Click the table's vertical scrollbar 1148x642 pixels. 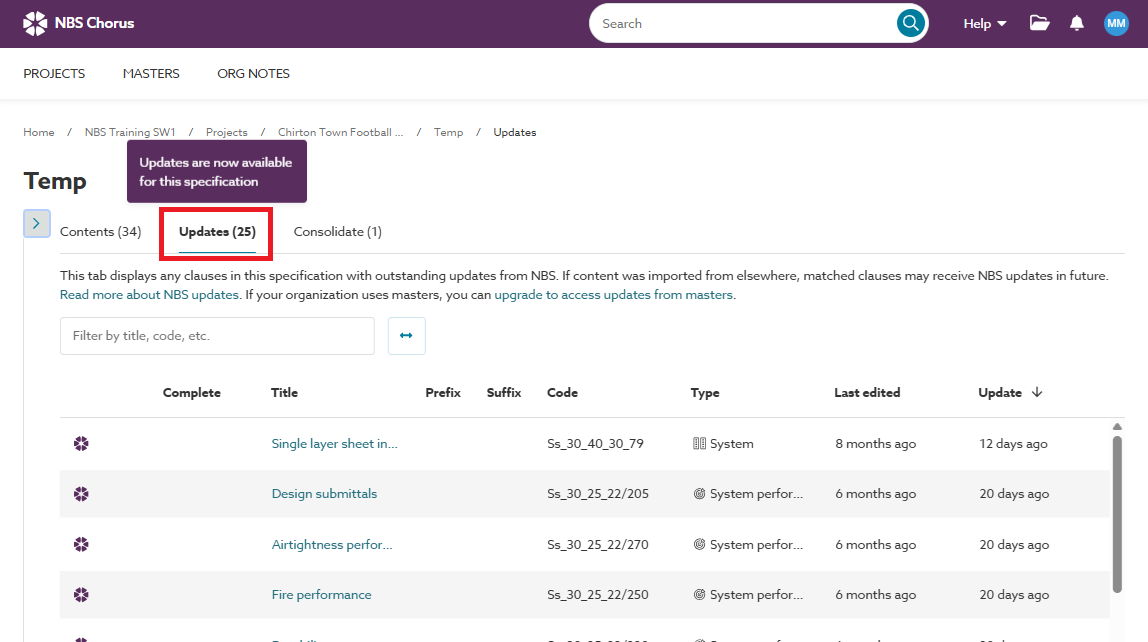(x=1117, y=510)
